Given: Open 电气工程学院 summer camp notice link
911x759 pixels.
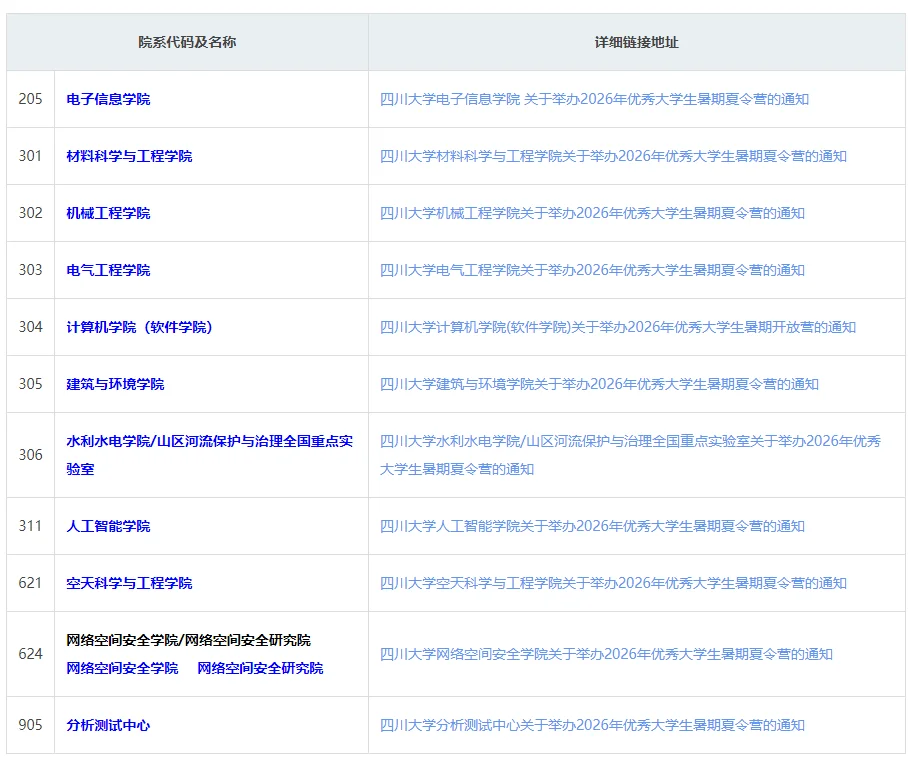Looking at the screenshot, I should tap(592, 270).
